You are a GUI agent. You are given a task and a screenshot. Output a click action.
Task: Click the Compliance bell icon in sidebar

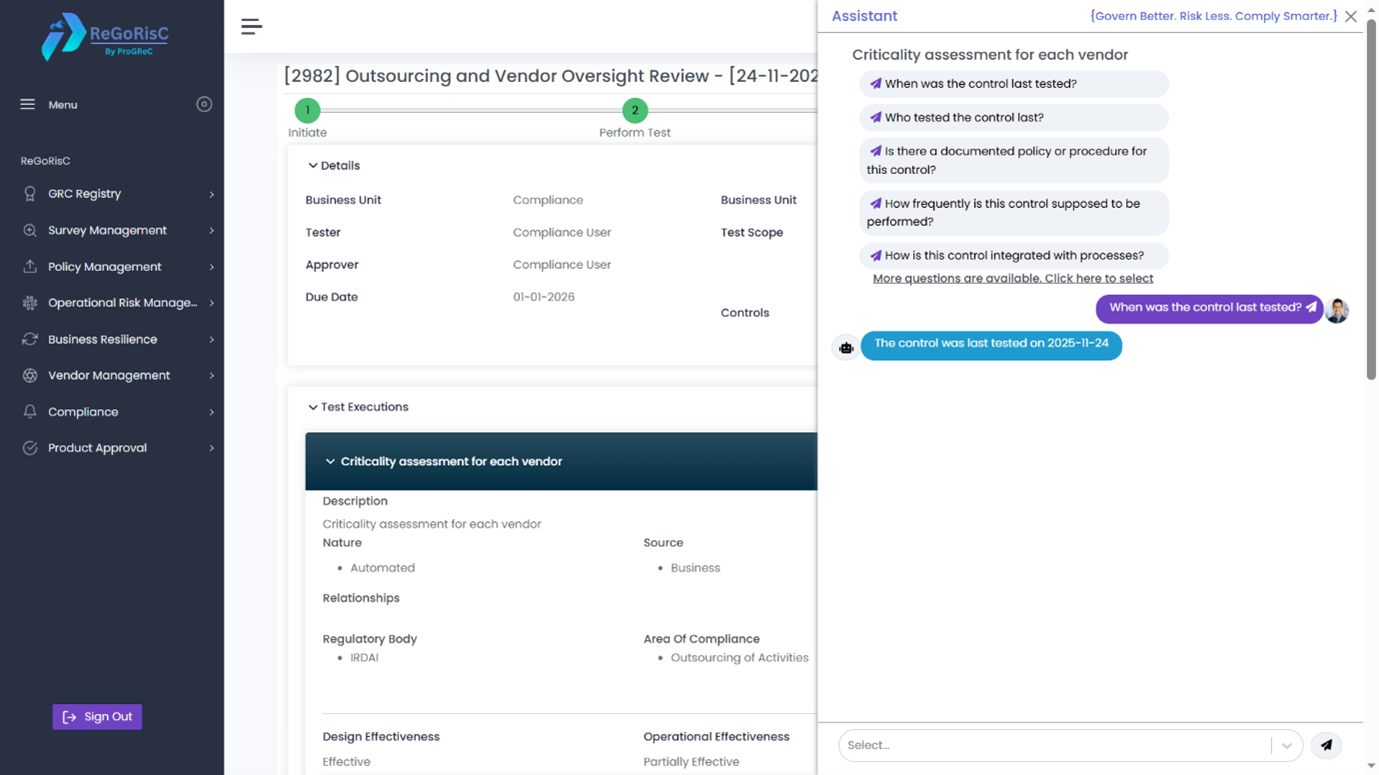30,412
